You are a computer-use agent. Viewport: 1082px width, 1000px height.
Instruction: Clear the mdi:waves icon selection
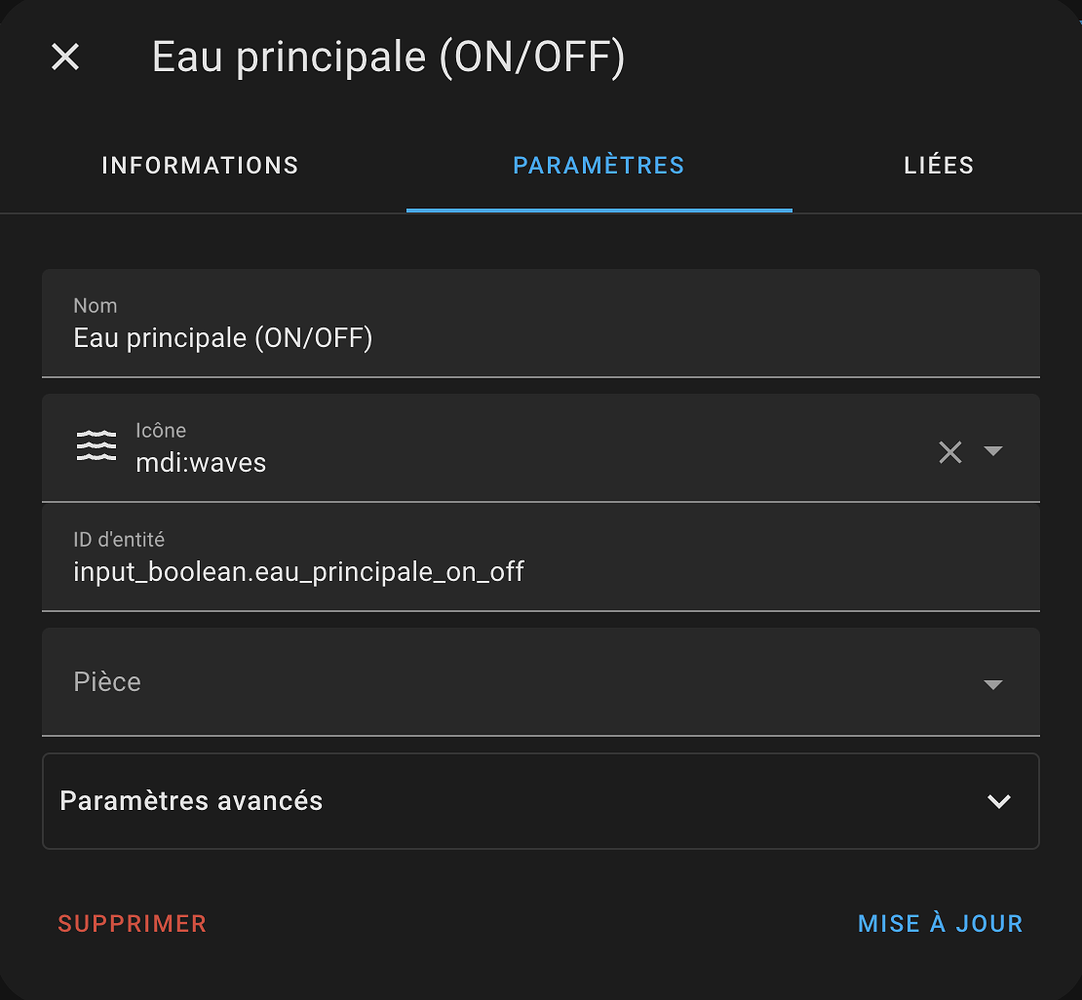pyautogui.click(x=950, y=452)
